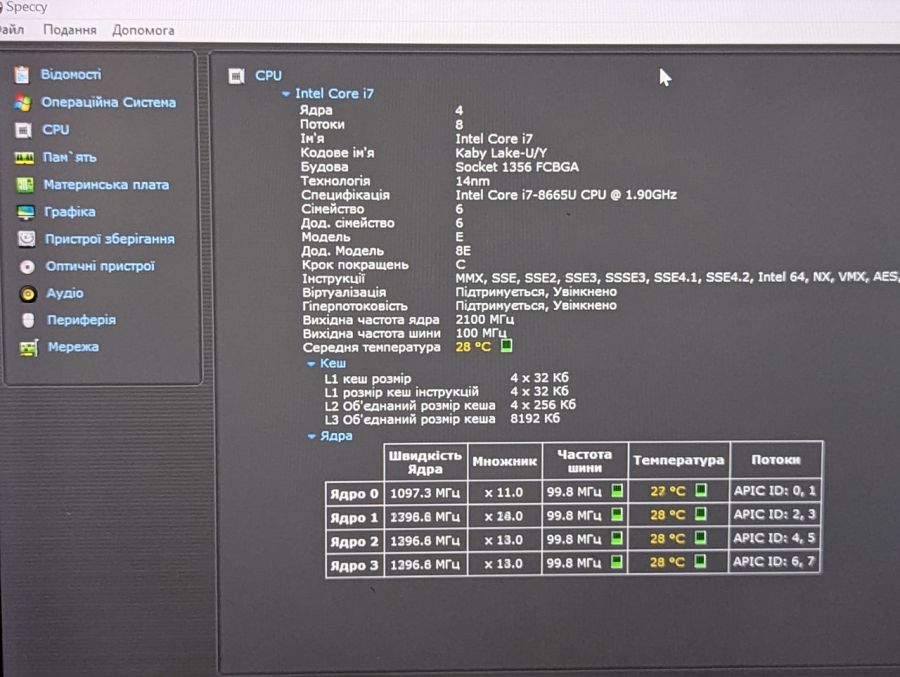Collapse the Кеш section arrow
This screenshot has height=677, width=900.
311,363
